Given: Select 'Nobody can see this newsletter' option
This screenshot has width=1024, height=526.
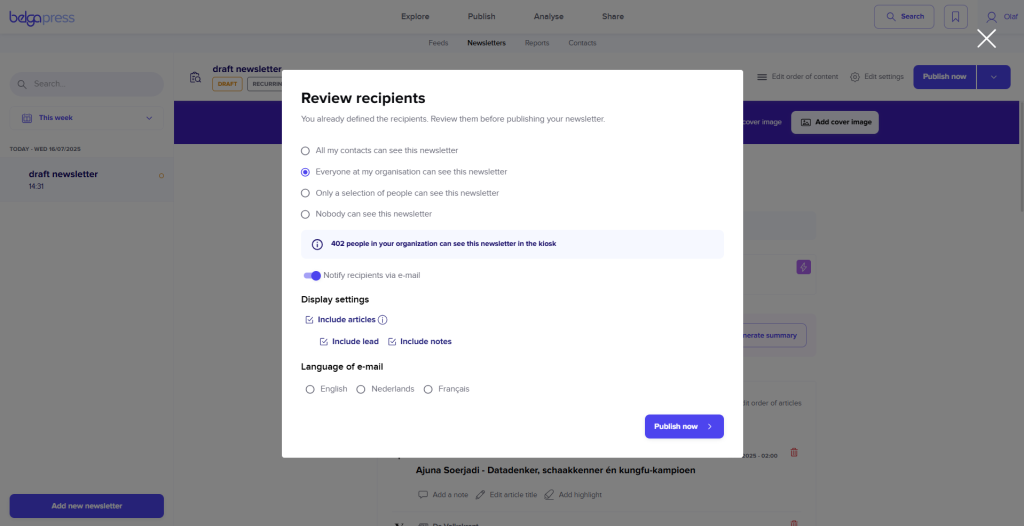Looking at the screenshot, I should (x=306, y=214).
